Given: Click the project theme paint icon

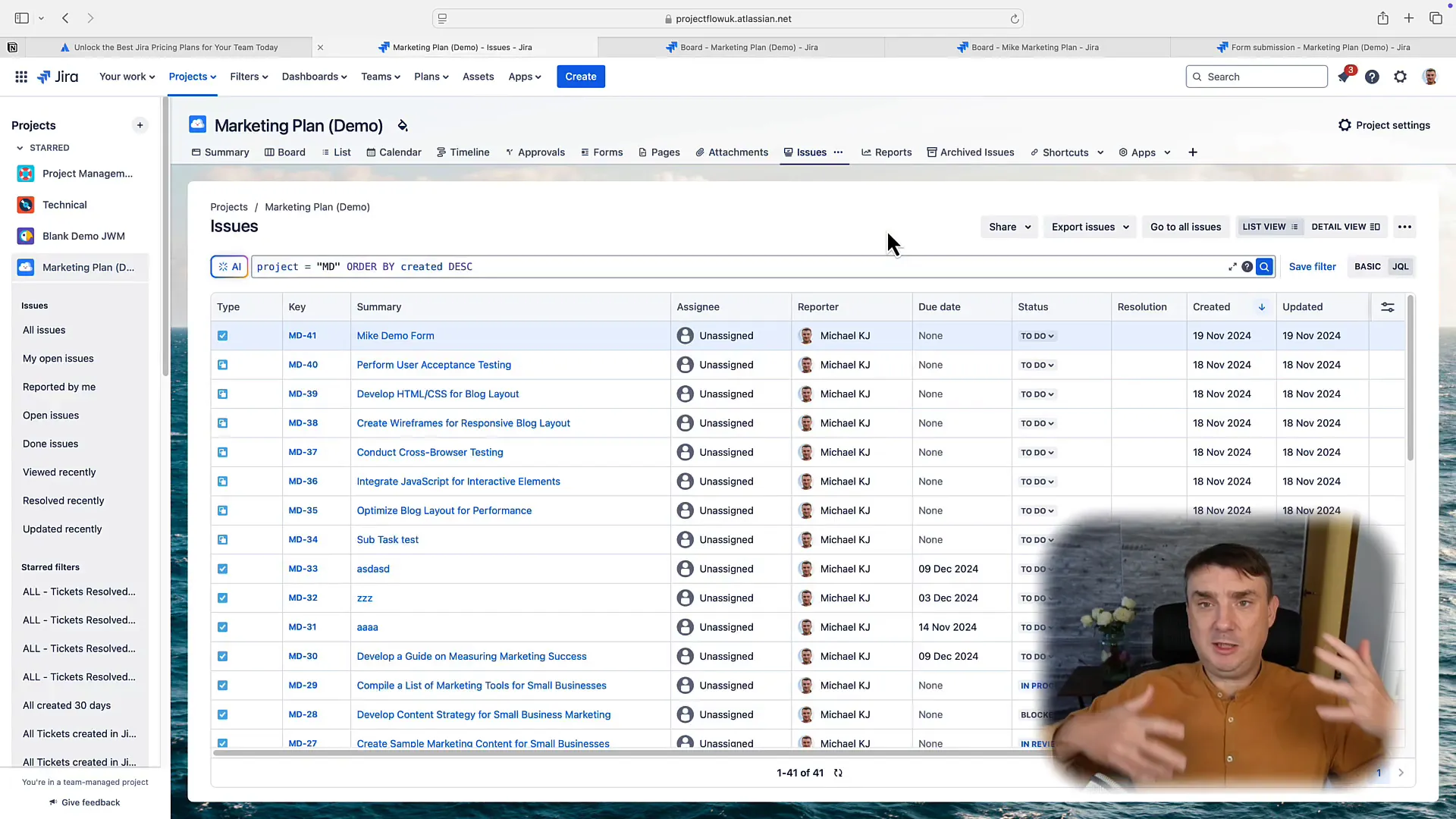Looking at the screenshot, I should [403, 125].
